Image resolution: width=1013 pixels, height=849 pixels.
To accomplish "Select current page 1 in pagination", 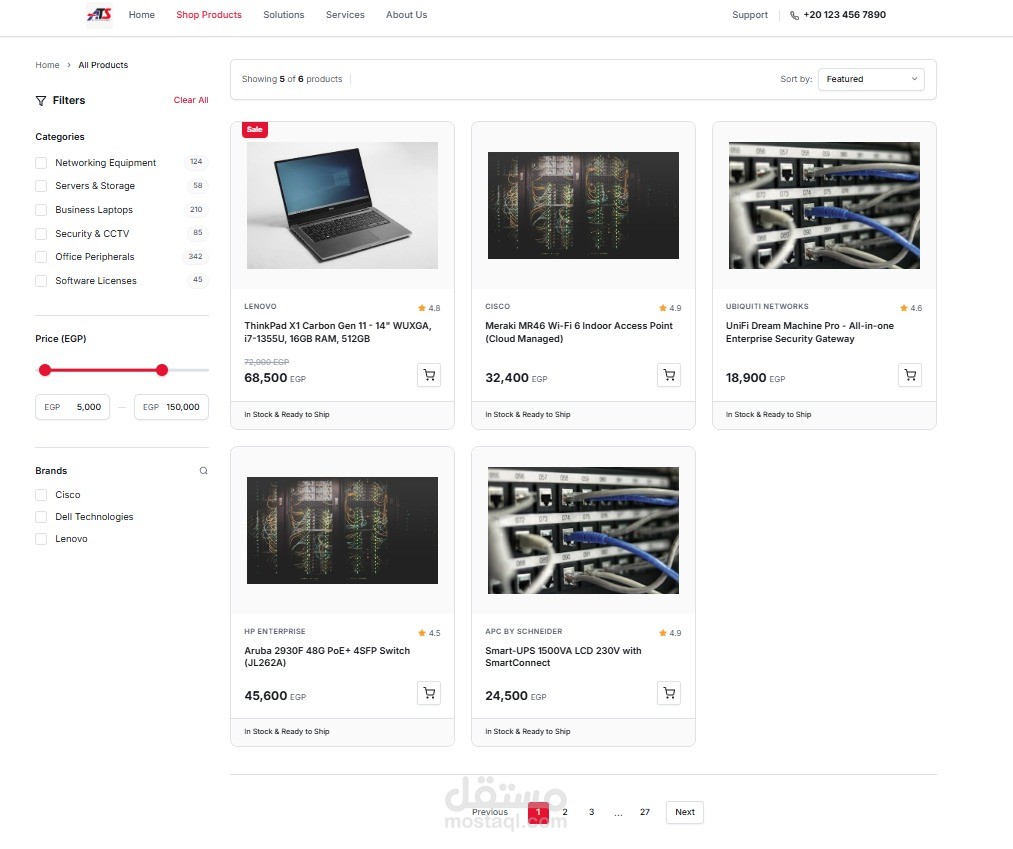I will pos(538,812).
